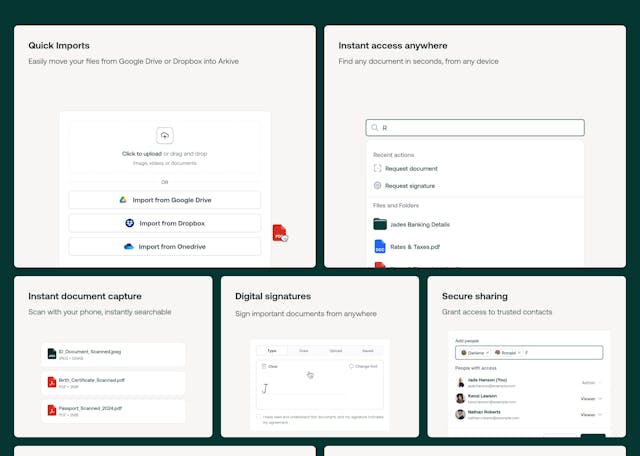
Task: Click the Recent actions section label
Action: point(393,155)
